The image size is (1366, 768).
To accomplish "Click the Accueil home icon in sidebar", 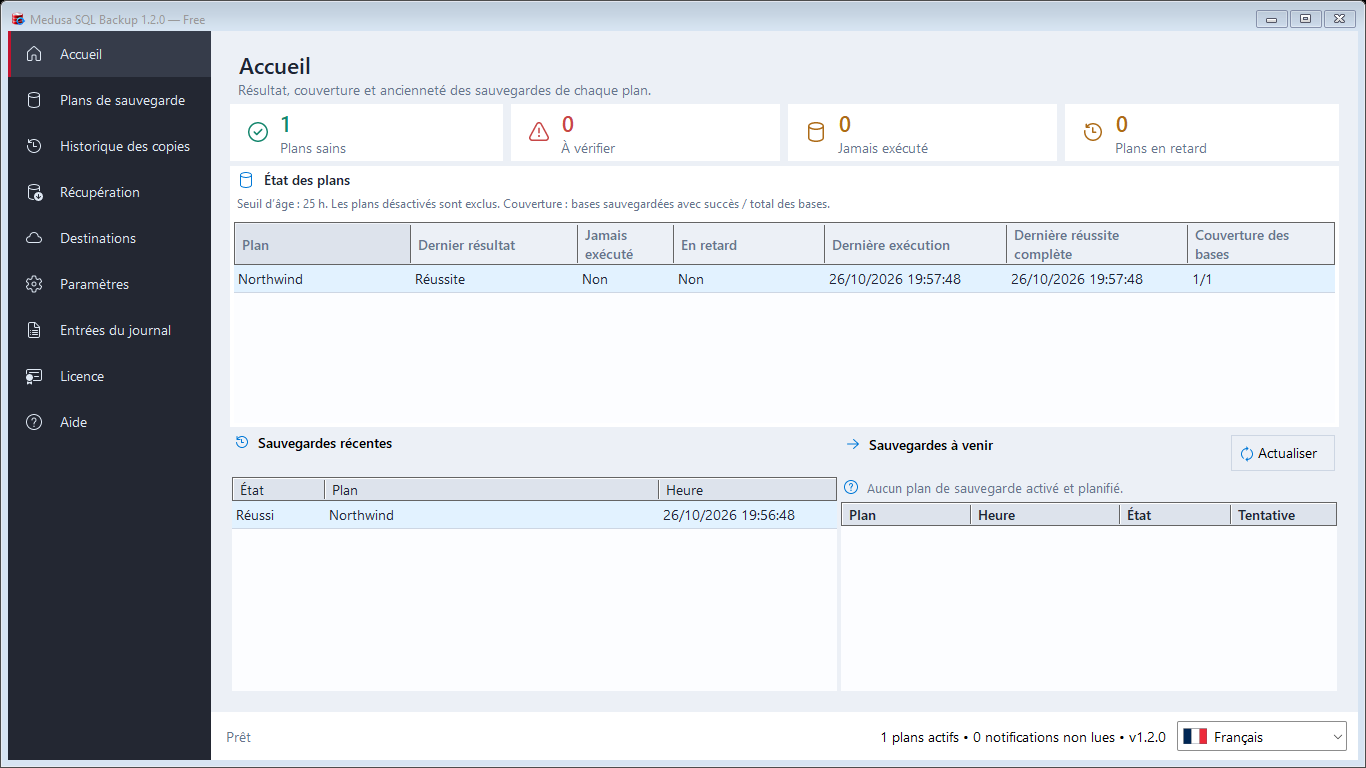I will pos(34,54).
